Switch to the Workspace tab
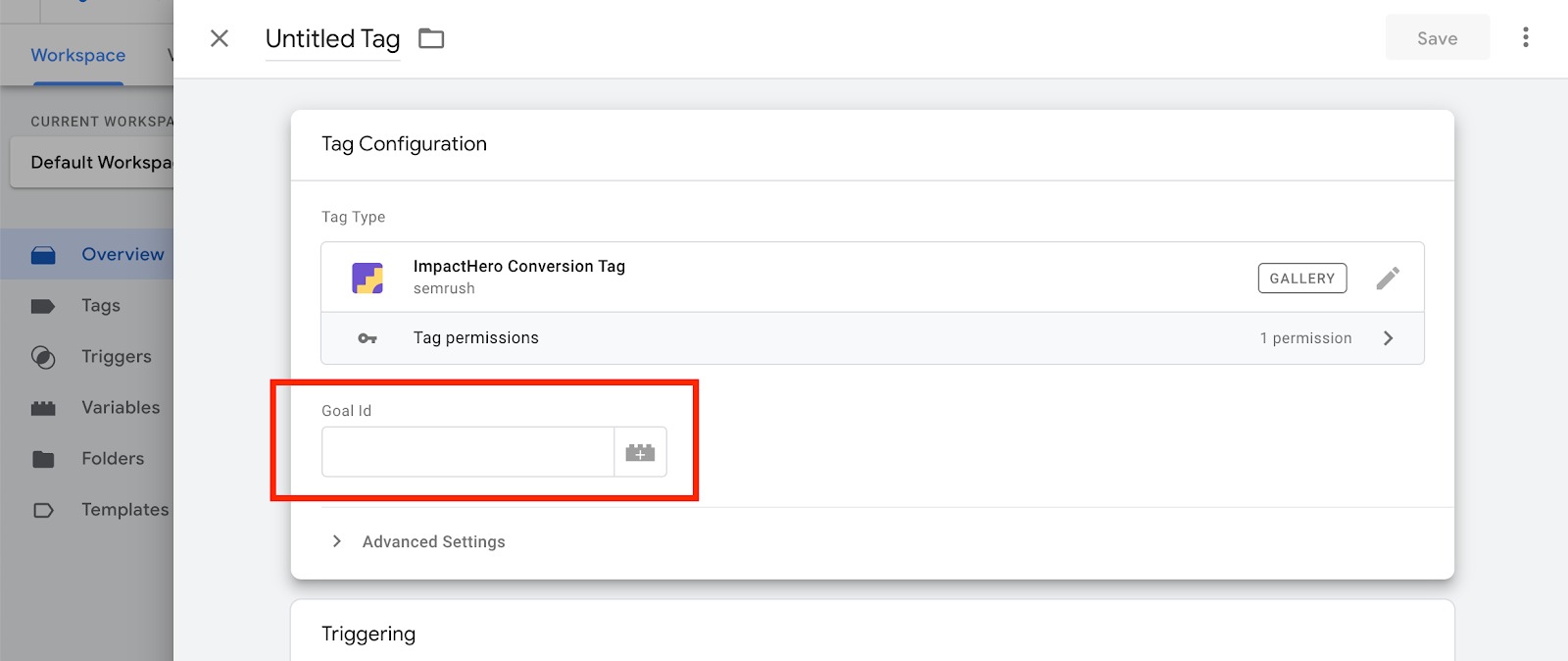 coord(78,55)
